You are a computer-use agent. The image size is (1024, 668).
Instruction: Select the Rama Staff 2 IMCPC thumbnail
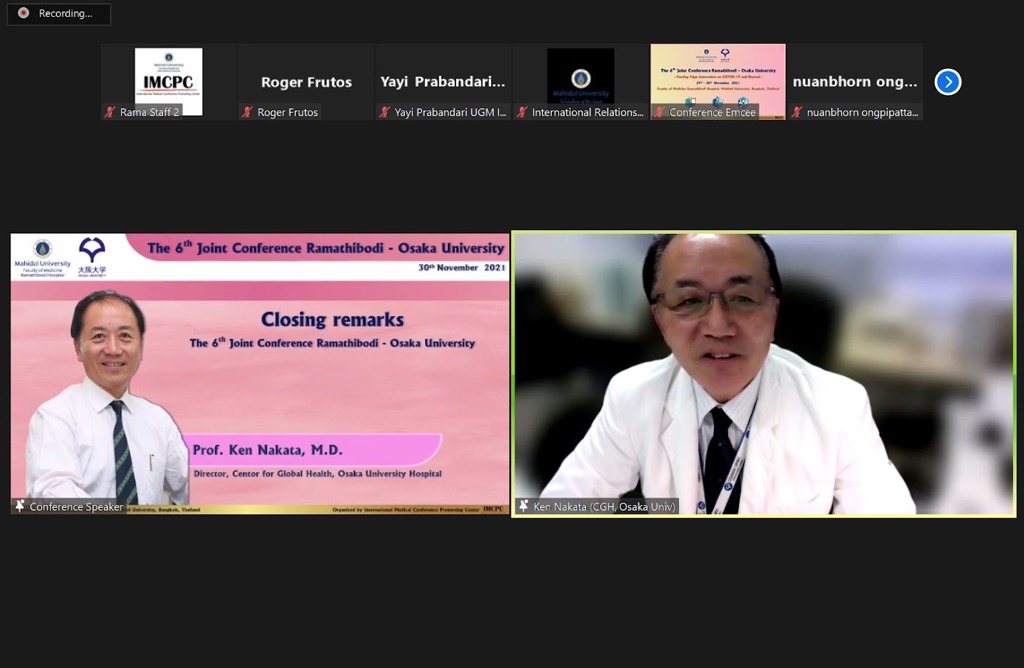(168, 78)
